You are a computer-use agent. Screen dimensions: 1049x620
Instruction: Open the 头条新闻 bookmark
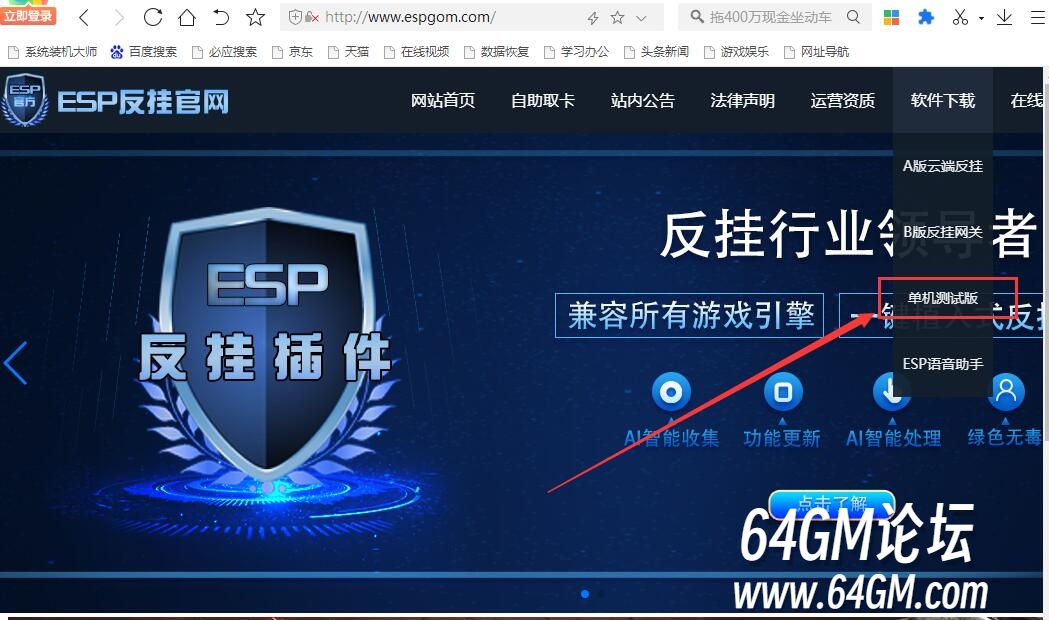[656, 52]
